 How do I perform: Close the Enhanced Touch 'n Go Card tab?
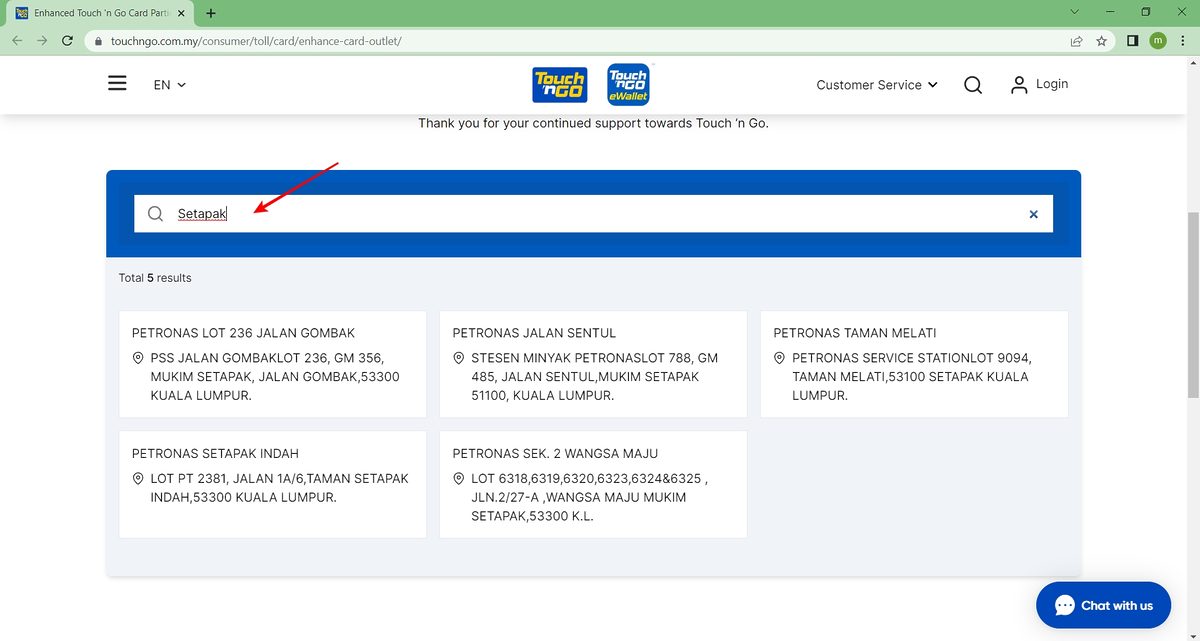pos(181,13)
